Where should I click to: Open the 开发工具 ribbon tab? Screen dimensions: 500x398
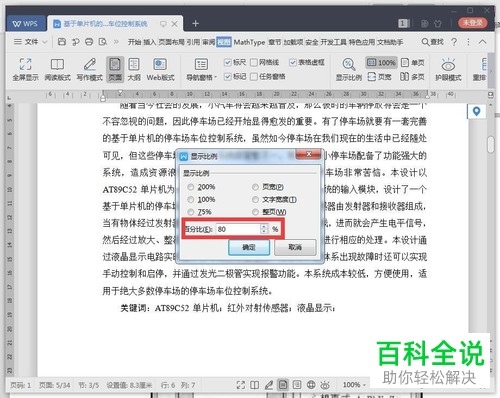pyautogui.click(x=334, y=42)
